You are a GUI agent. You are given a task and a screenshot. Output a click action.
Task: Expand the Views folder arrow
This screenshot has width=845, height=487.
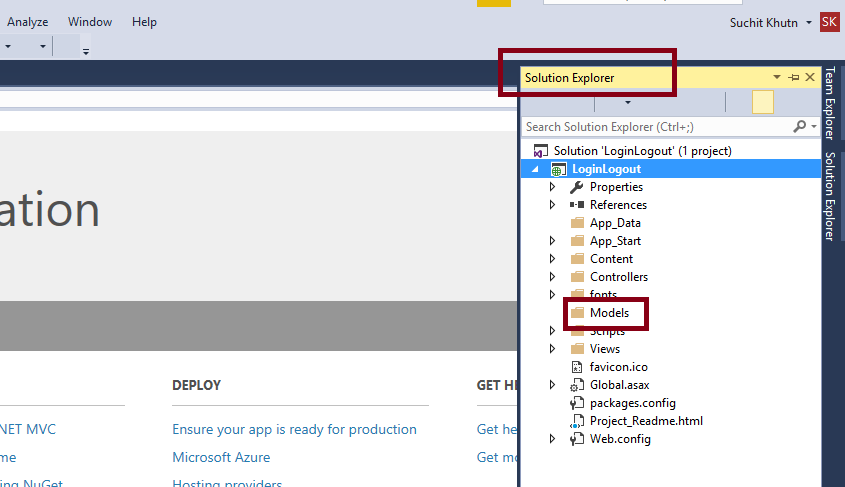552,349
